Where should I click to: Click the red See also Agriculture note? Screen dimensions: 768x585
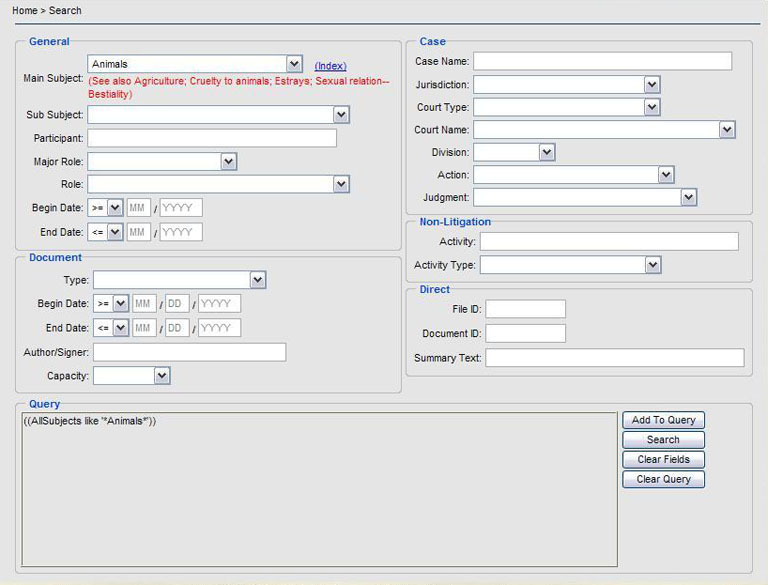[239, 87]
